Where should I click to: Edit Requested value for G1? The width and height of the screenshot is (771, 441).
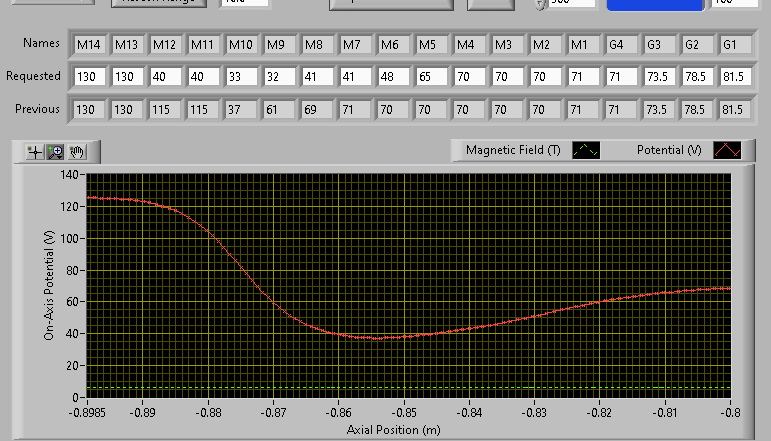pos(736,77)
